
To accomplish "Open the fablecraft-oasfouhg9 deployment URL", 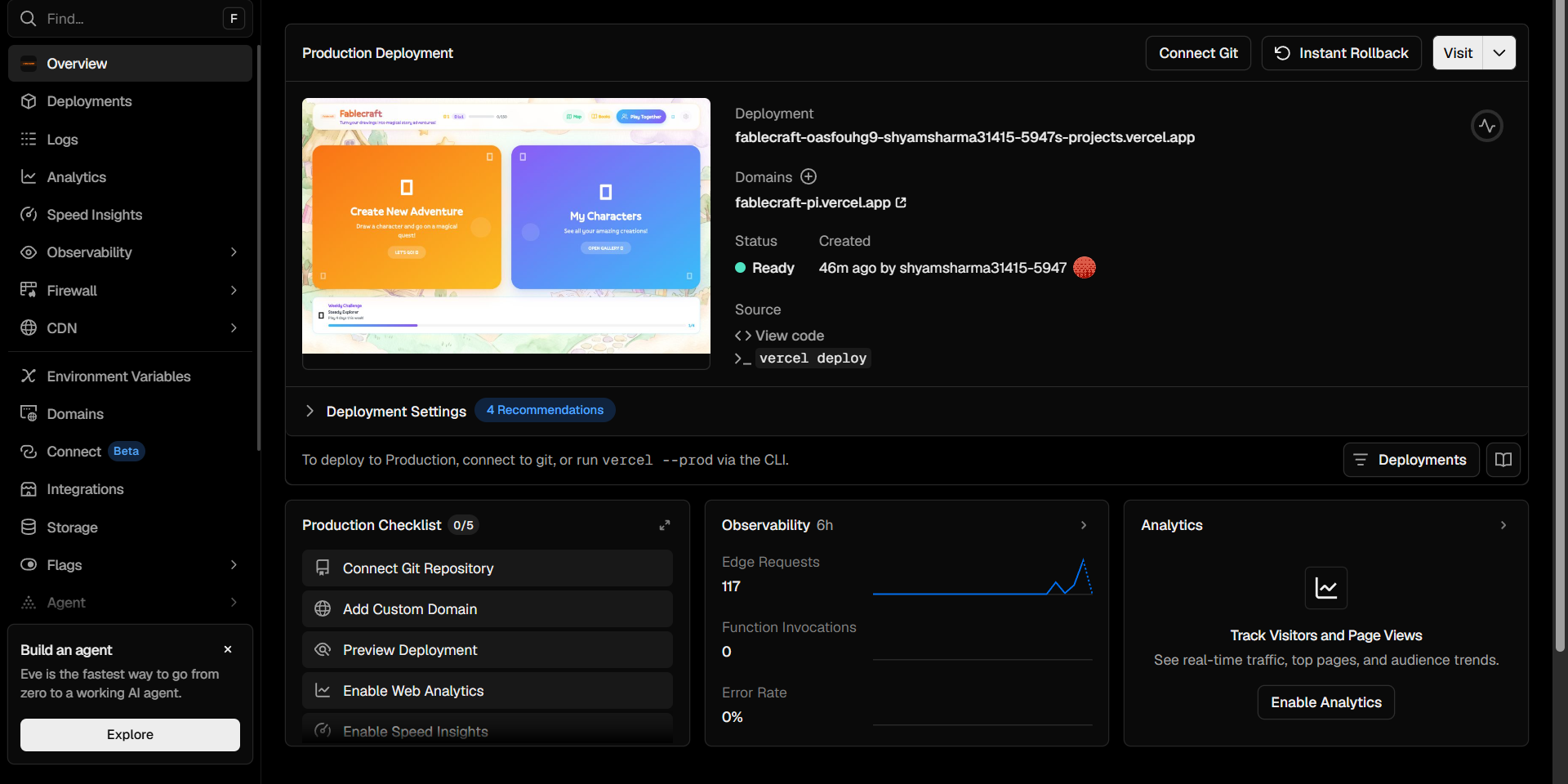I will tap(964, 137).
